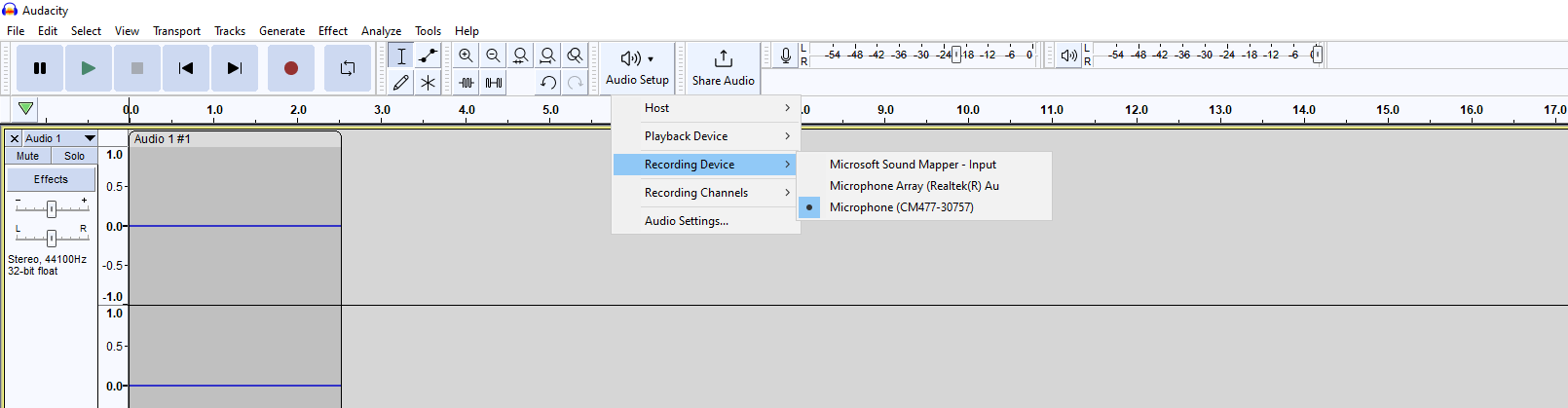Open the Tracks menu
1568x408 pixels.
[230, 30]
